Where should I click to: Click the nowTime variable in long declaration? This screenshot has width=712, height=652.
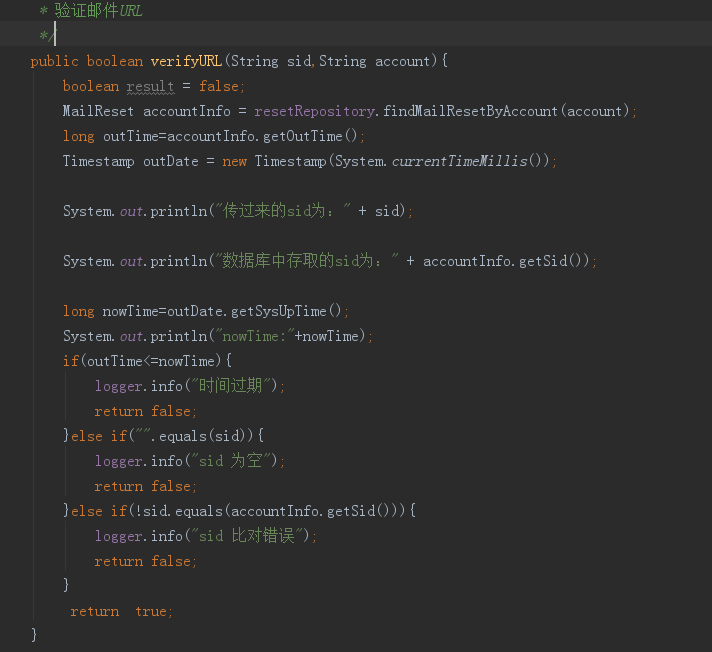[130, 311]
